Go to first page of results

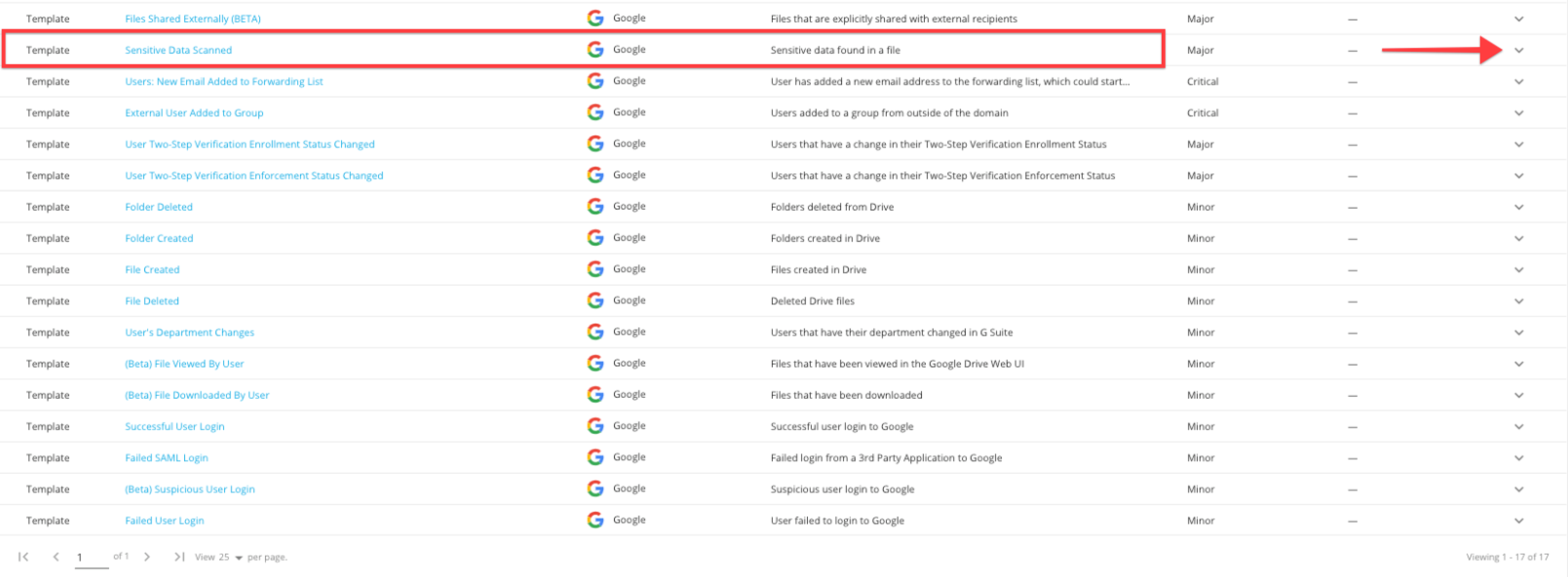pyautogui.click(x=23, y=557)
